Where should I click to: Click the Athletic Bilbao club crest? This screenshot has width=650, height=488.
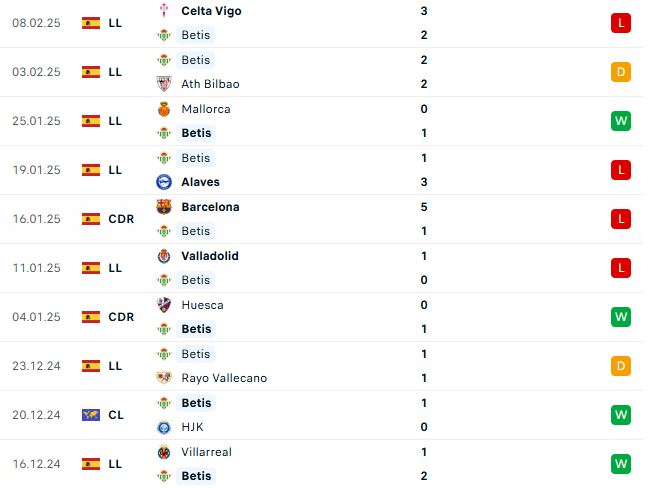pos(164,84)
